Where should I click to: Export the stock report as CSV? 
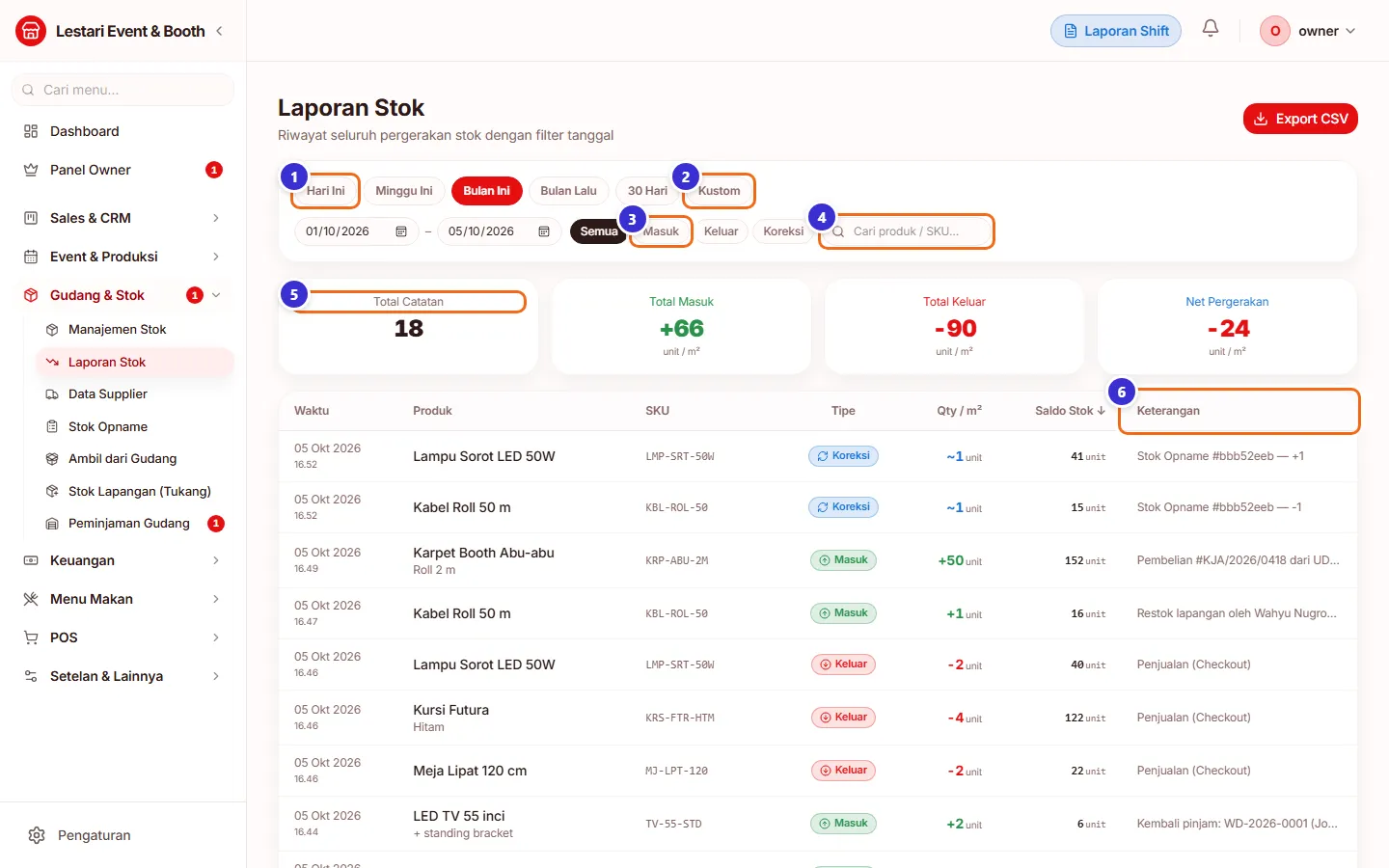(1300, 119)
